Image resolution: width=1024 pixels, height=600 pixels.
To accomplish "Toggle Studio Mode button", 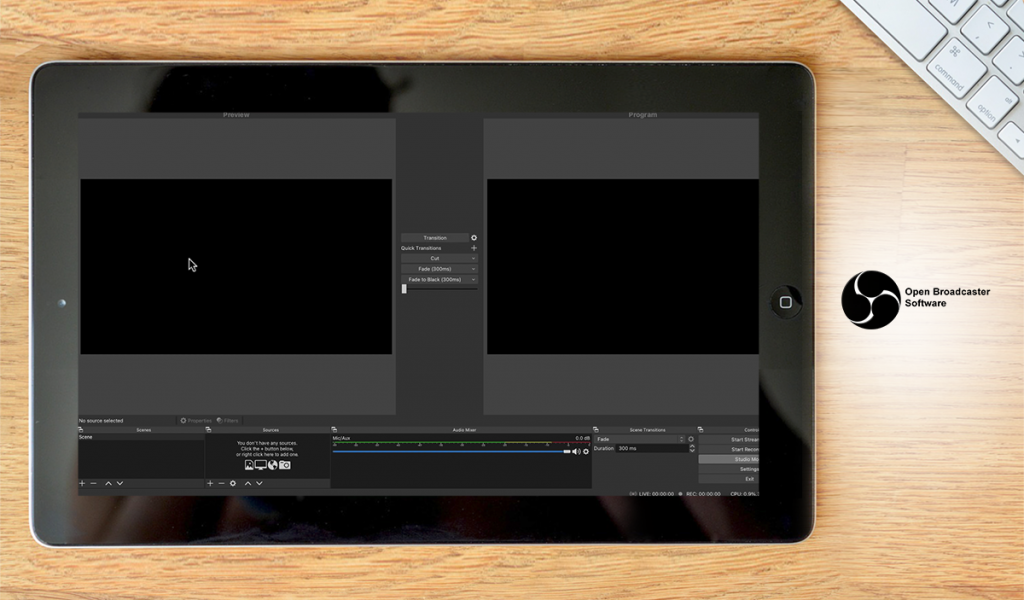I will coord(728,459).
